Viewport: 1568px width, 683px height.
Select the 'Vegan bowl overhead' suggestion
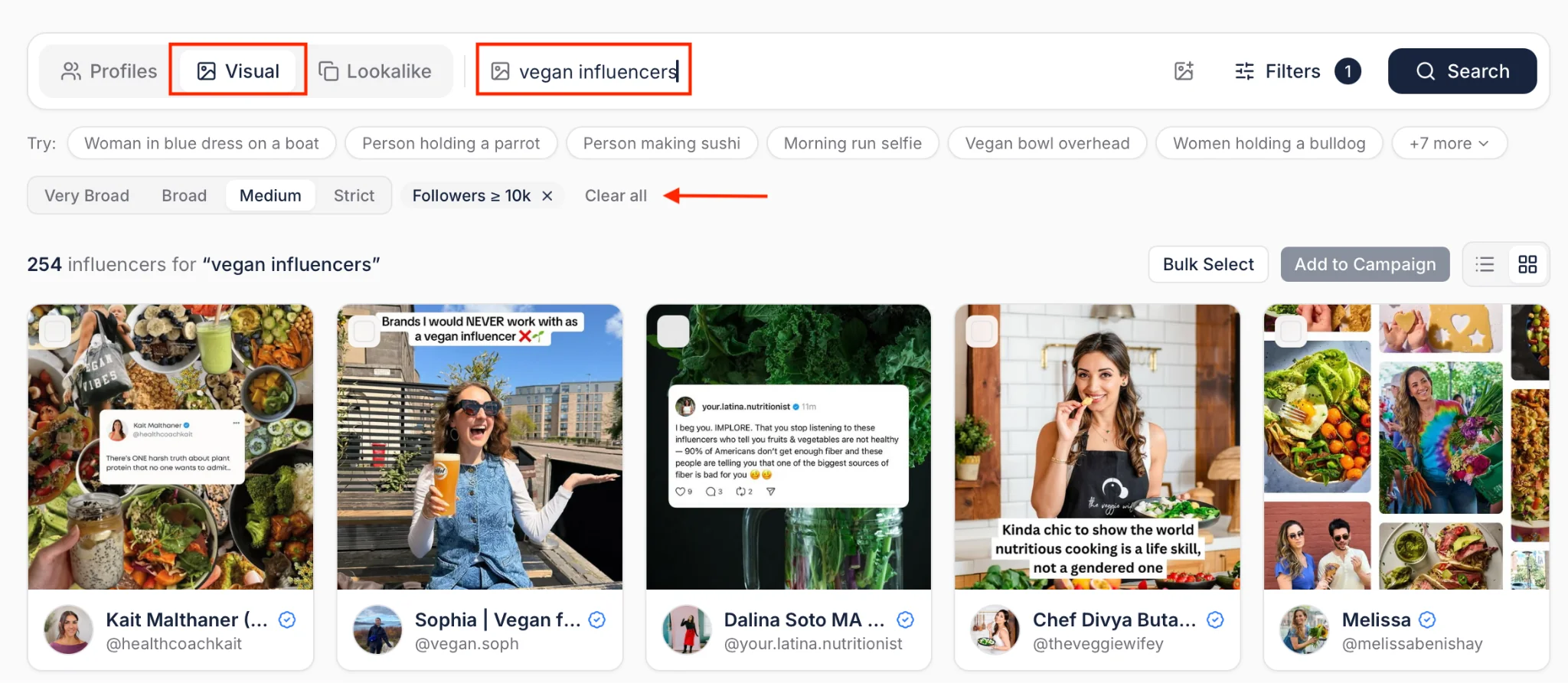[x=1047, y=143]
